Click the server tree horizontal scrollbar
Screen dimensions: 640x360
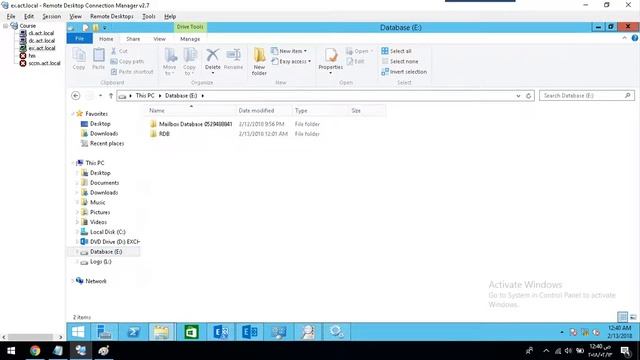pyautogui.click(x=31, y=337)
